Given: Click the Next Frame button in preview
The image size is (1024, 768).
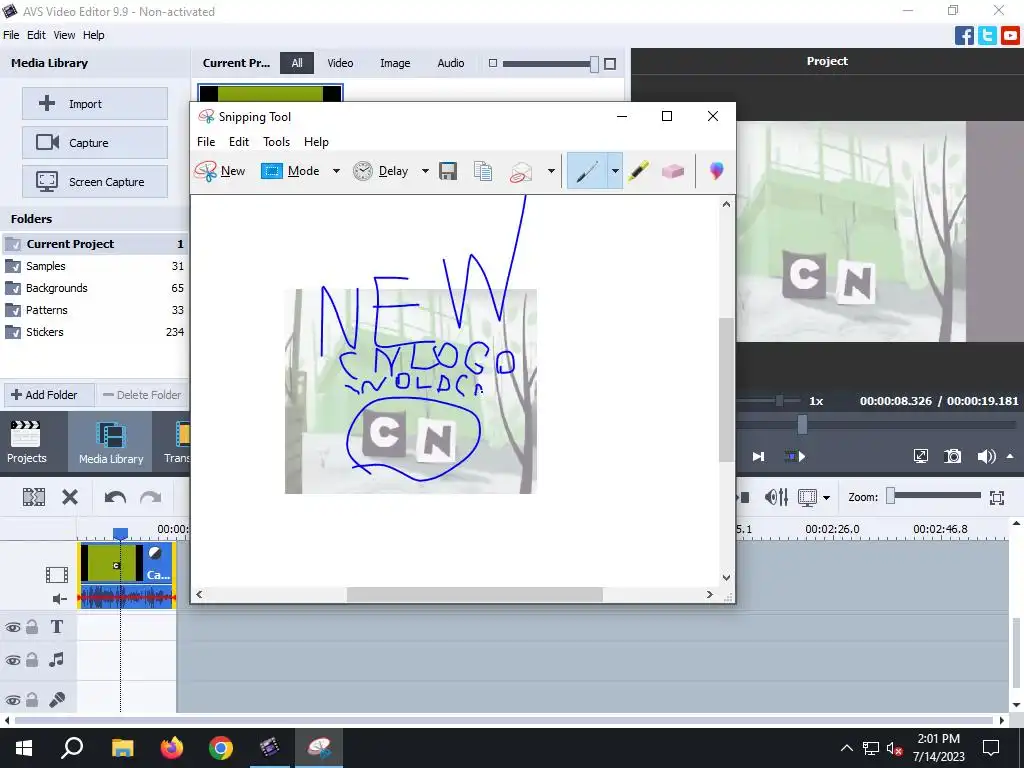Looking at the screenshot, I should pyautogui.click(x=758, y=456).
